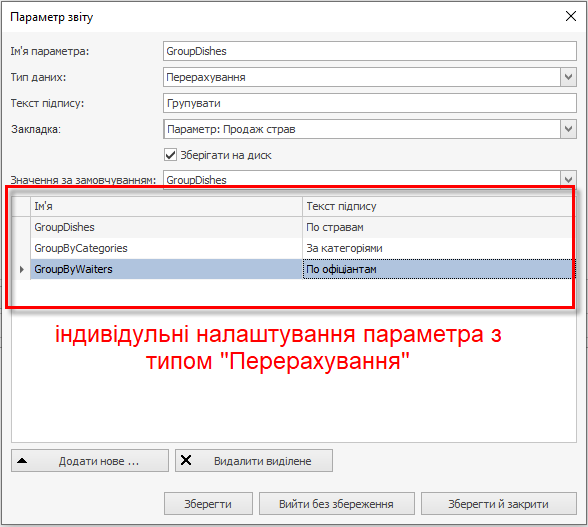Click the row indicator arrow beside GroupByWaiters
The height and width of the screenshot is (527, 588).
click(21, 269)
